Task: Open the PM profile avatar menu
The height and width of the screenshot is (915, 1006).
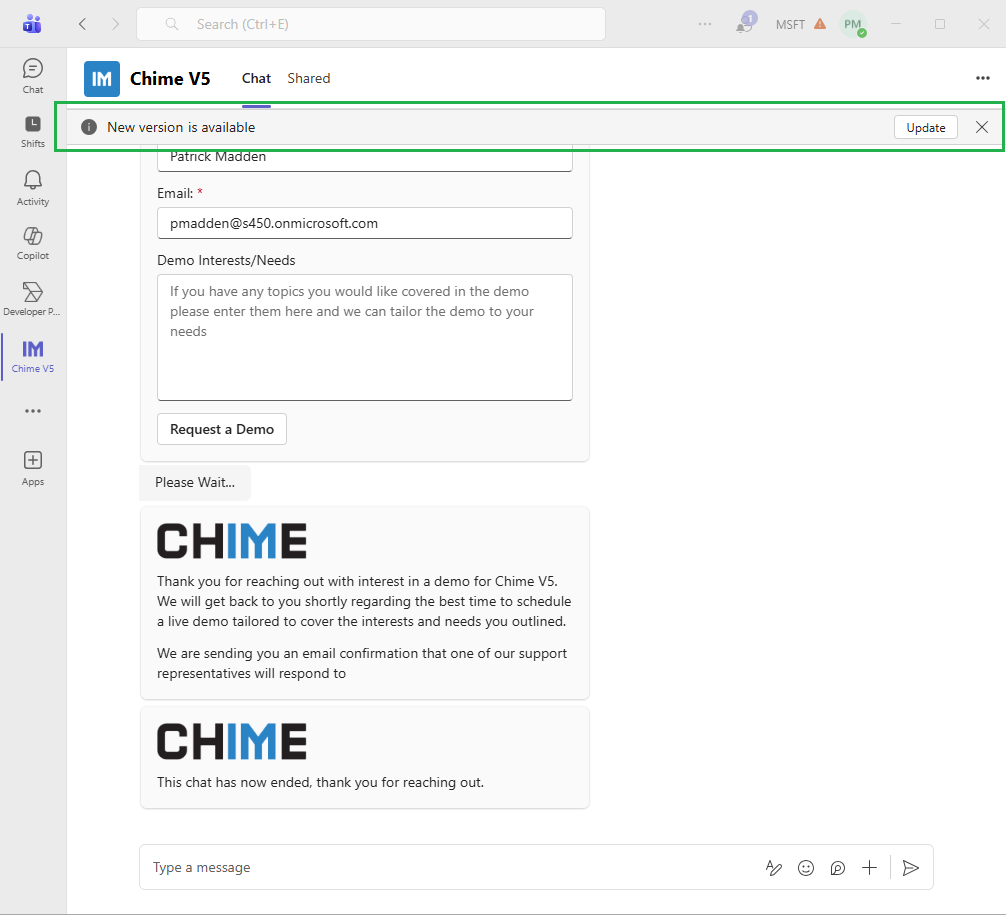Action: point(853,24)
